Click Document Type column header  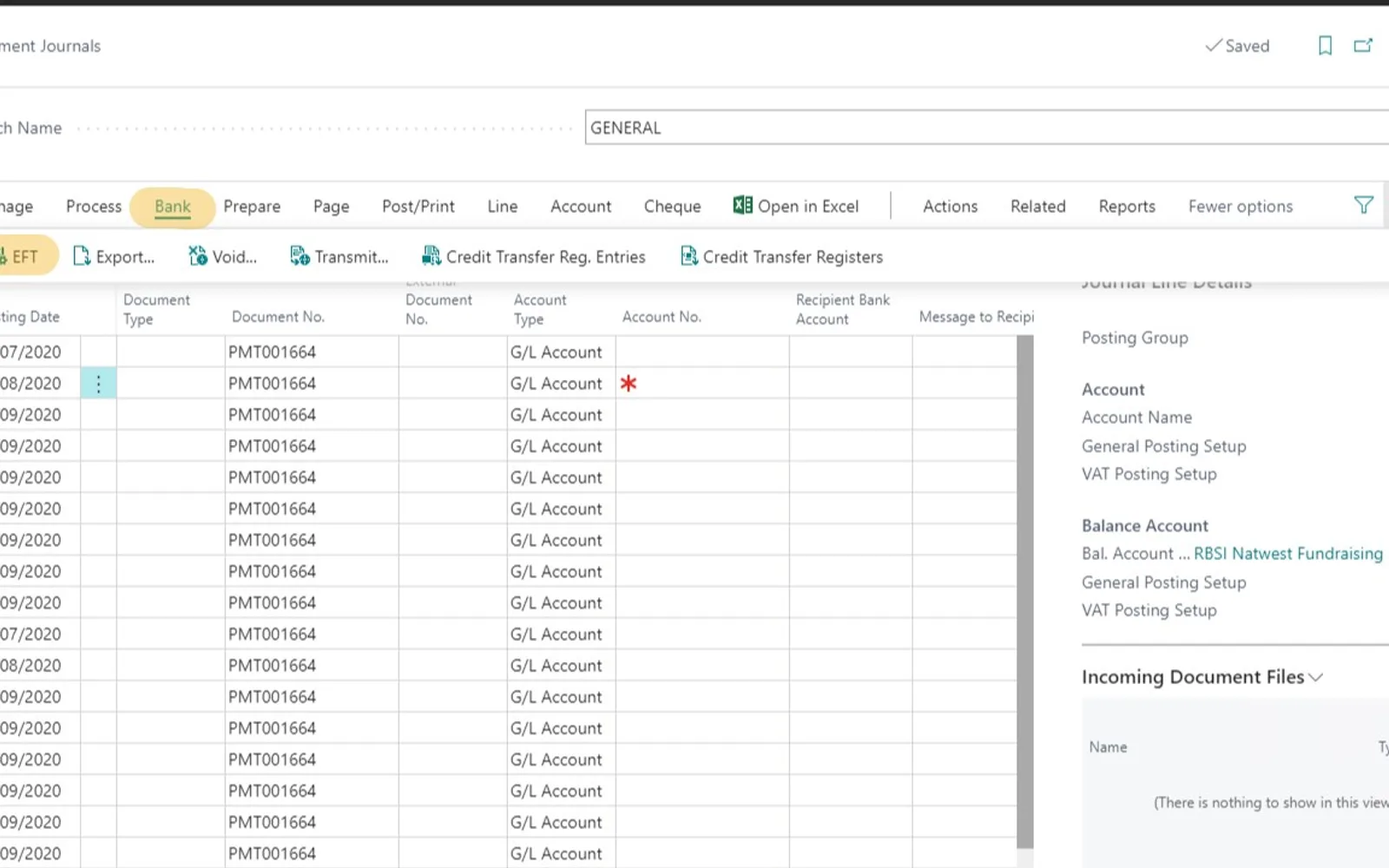click(156, 309)
